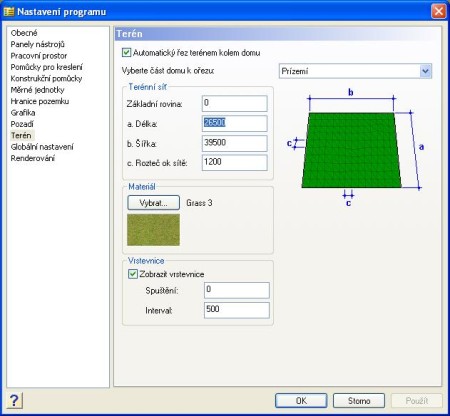Toggle Automatický řez terénem kolem domu checkbox
The width and height of the screenshot is (450, 416).
coord(126,53)
